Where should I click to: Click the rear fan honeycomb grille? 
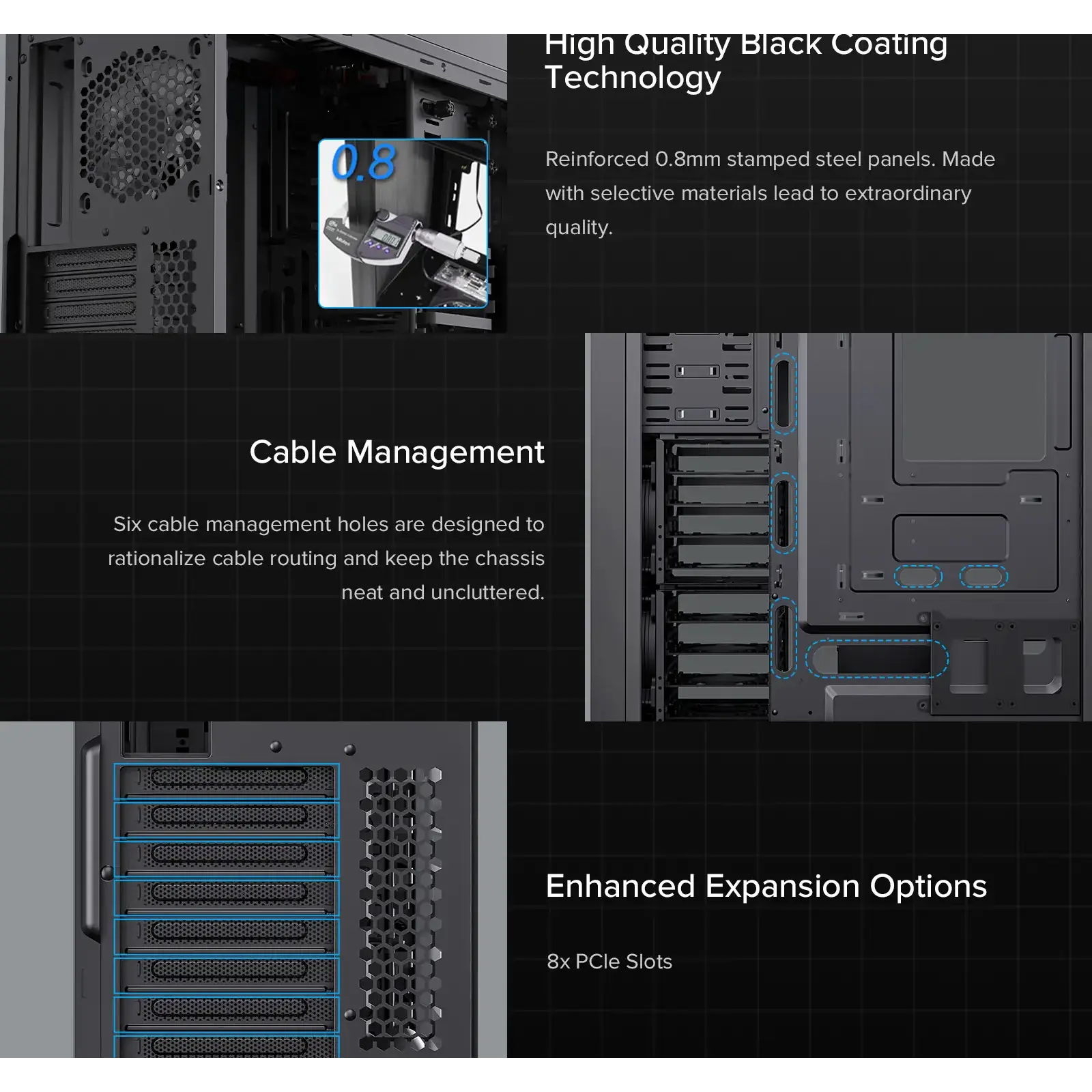click(141, 121)
